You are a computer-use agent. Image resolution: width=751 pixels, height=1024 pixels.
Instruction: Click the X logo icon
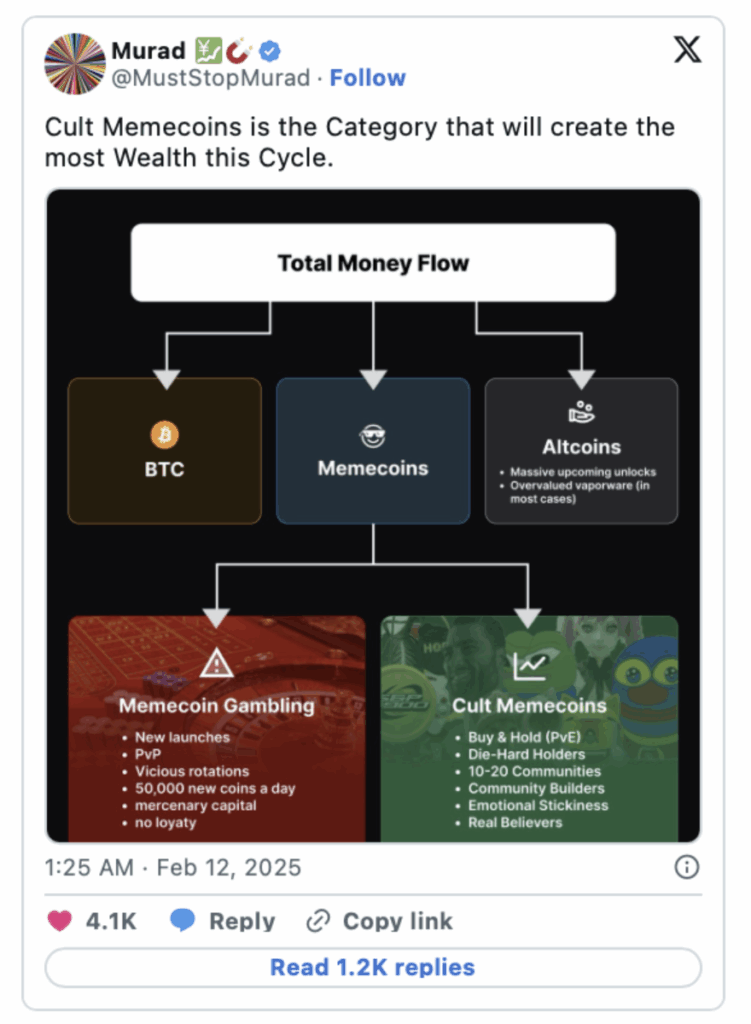tap(687, 51)
